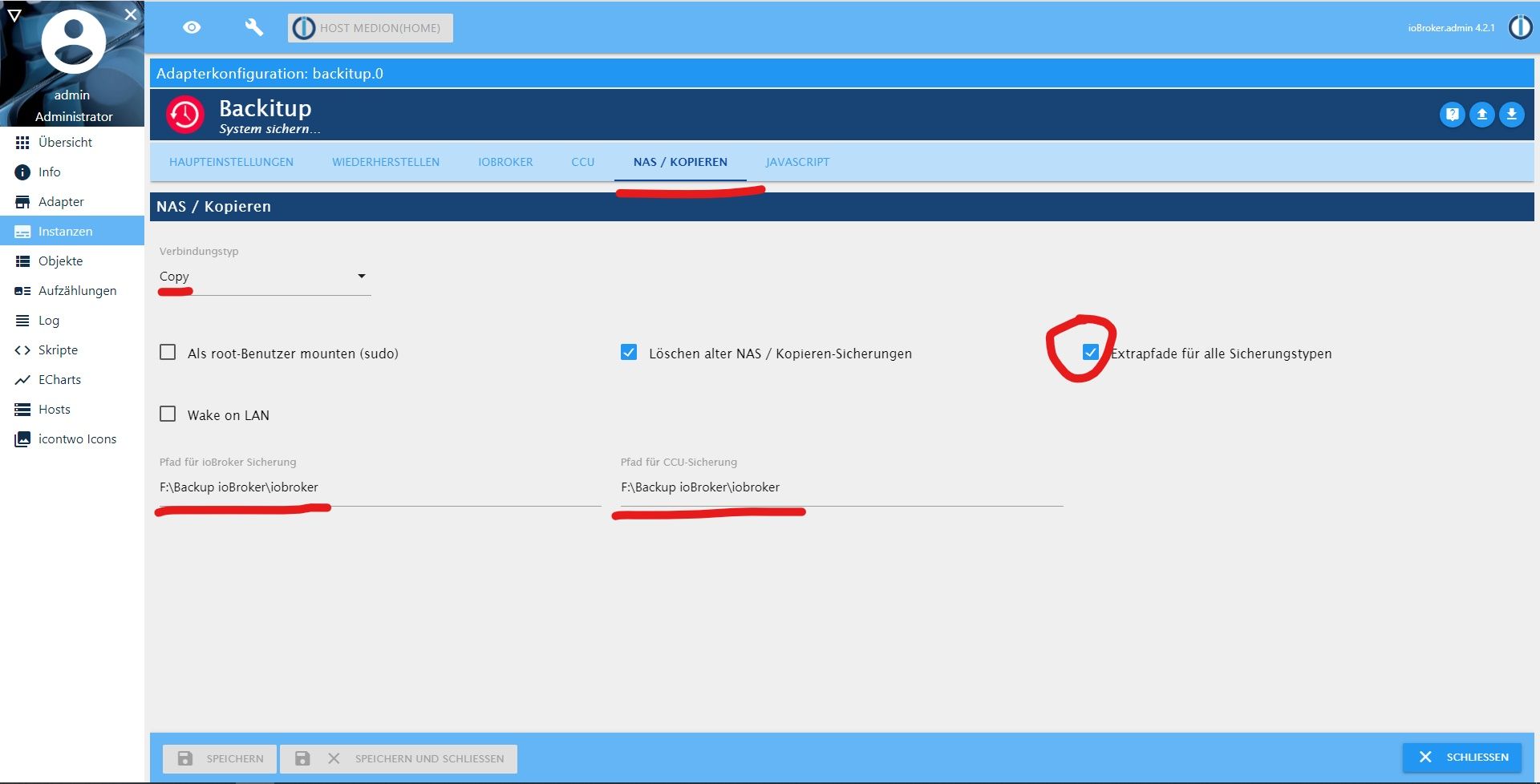Toggle Extrapfade für alle Sicherungstypen checkbox
The height and width of the screenshot is (784, 1540).
(x=1090, y=352)
